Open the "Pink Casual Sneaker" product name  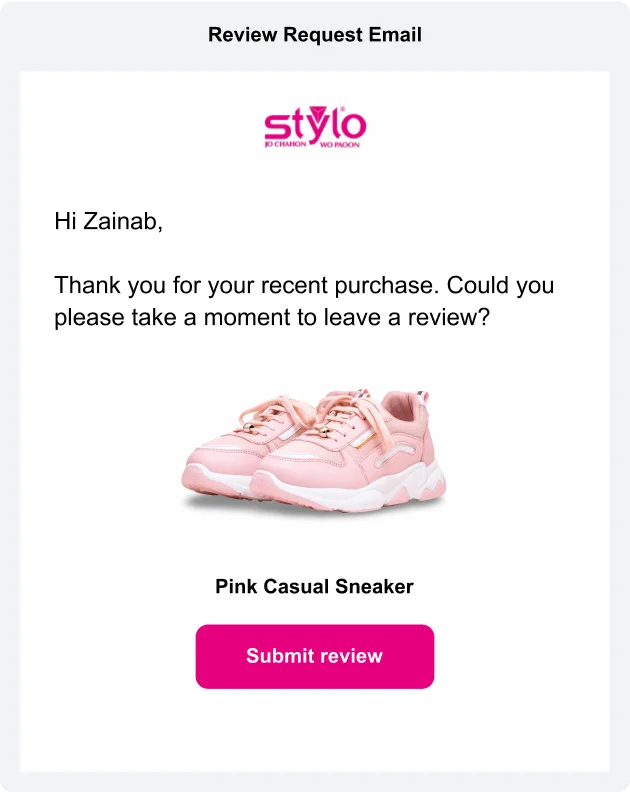point(314,587)
